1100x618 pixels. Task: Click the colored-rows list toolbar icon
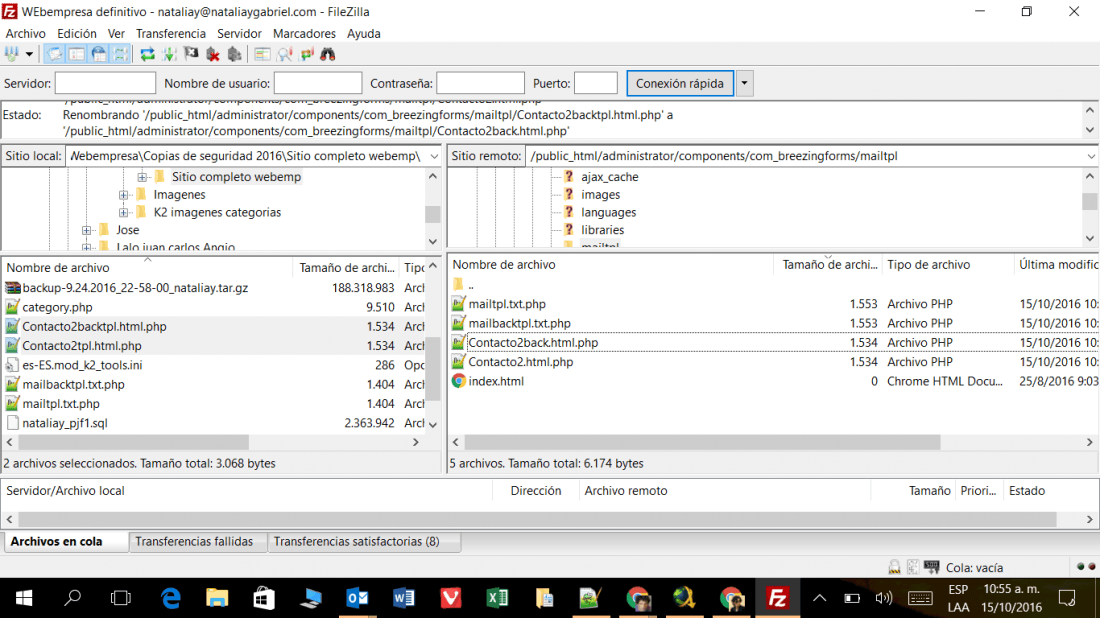[262, 54]
